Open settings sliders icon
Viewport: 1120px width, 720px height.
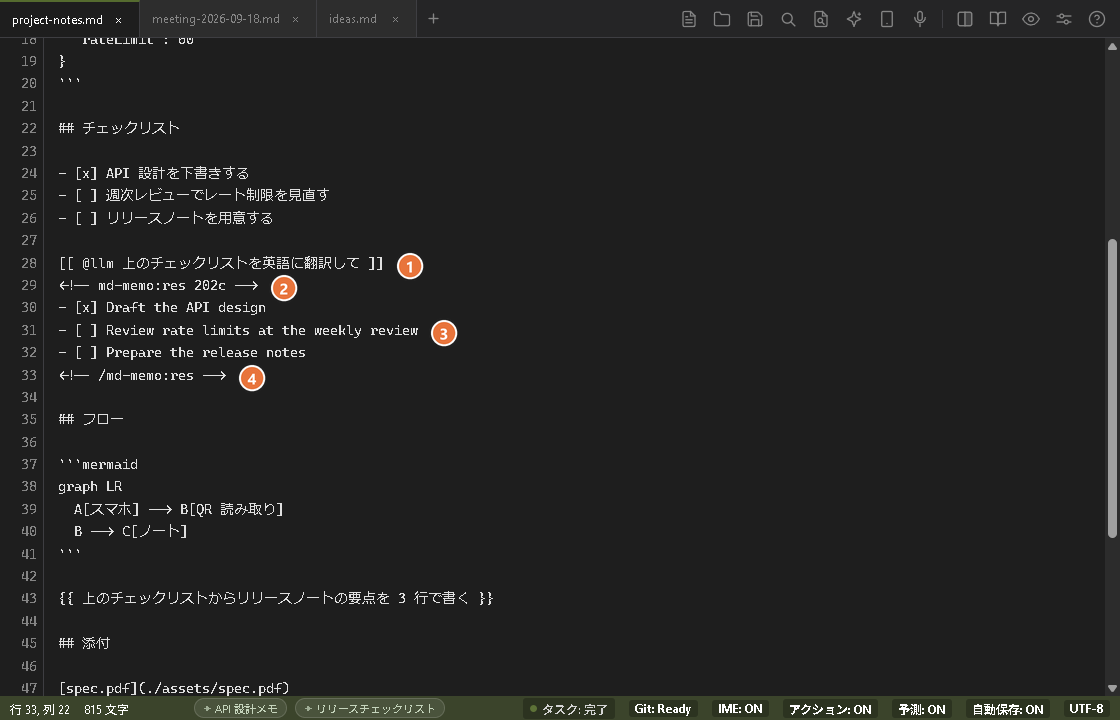coord(1064,19)
